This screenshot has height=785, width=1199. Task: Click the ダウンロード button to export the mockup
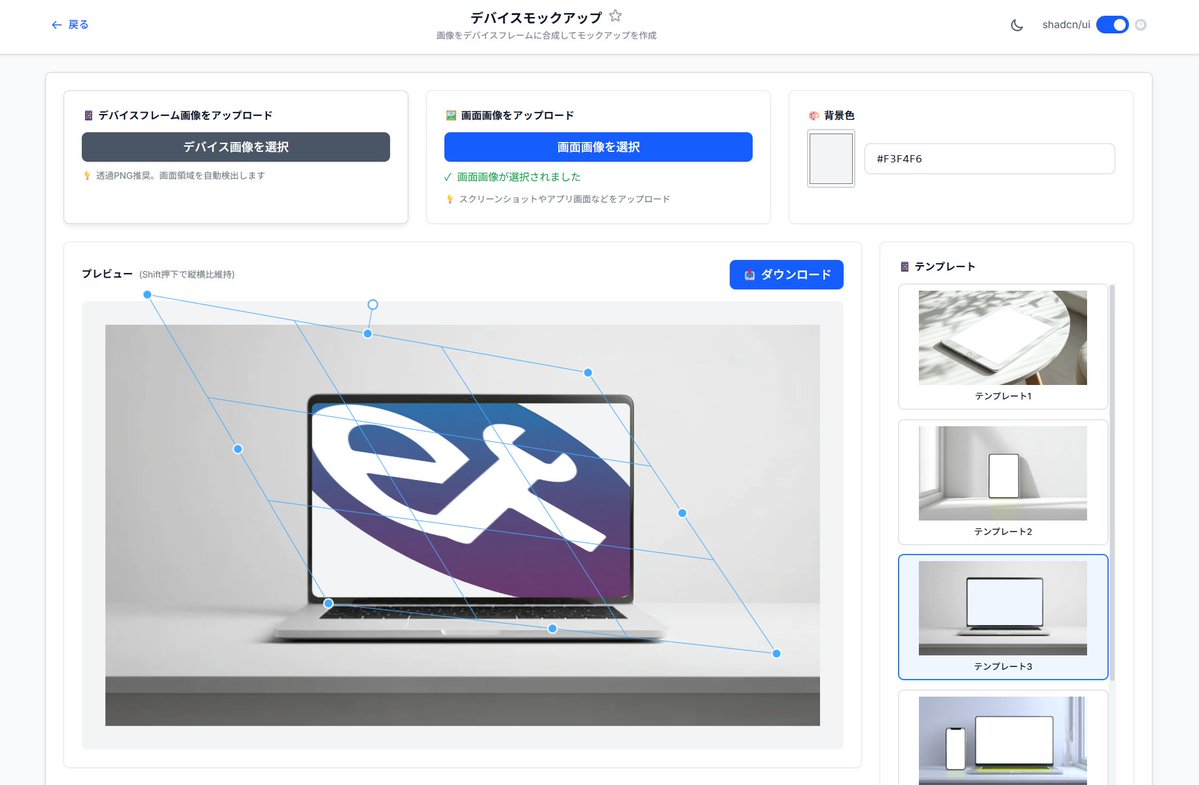click(x=787, y=274)
